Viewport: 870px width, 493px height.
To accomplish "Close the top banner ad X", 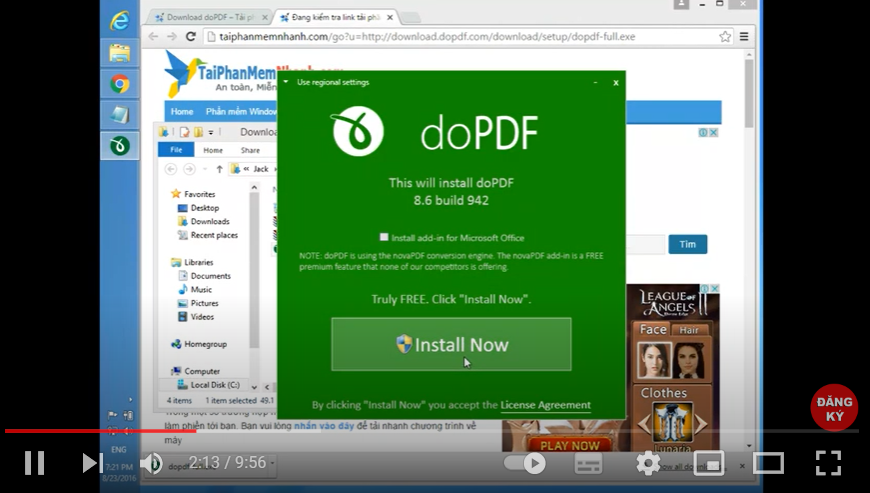I will click(x=714, y=133).
